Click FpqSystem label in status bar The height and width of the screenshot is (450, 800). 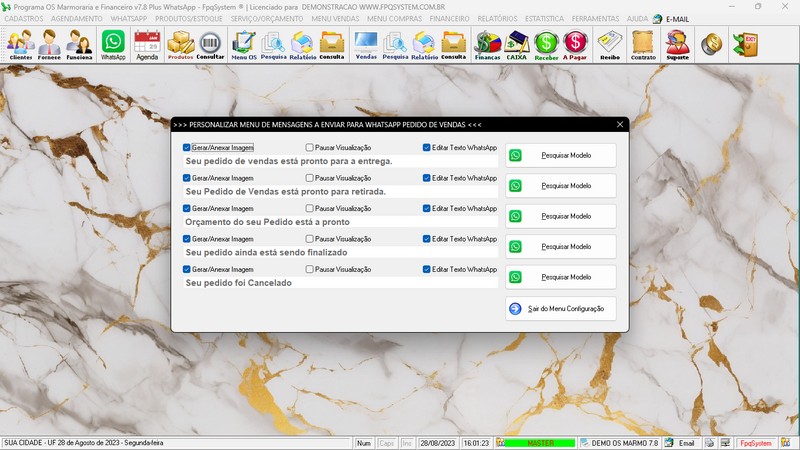pyautogui.click(x=756, y=443)
